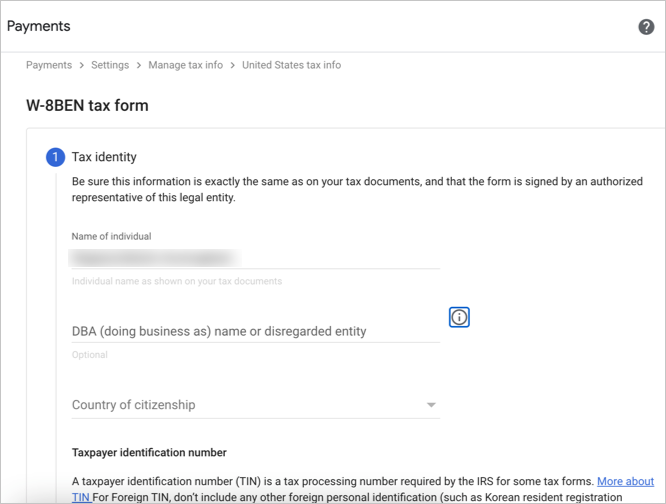Click the chevron after Settings breadcrumb
Screen dimensions: 666x504
coord(139,65)
